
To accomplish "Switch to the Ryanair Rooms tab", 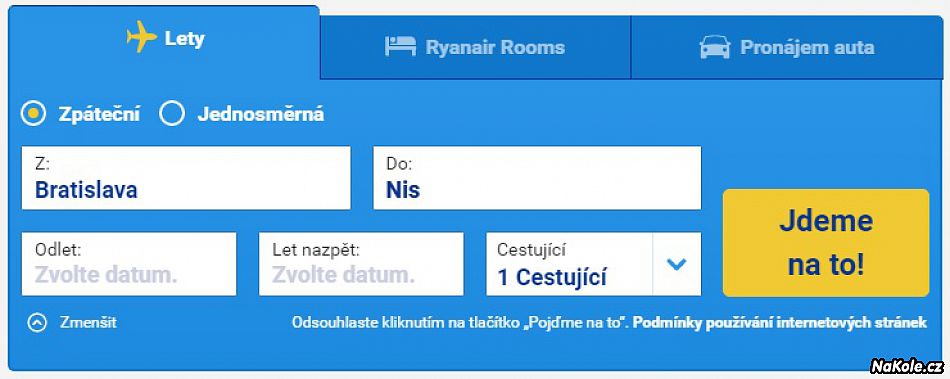I will tap(476, 47).
